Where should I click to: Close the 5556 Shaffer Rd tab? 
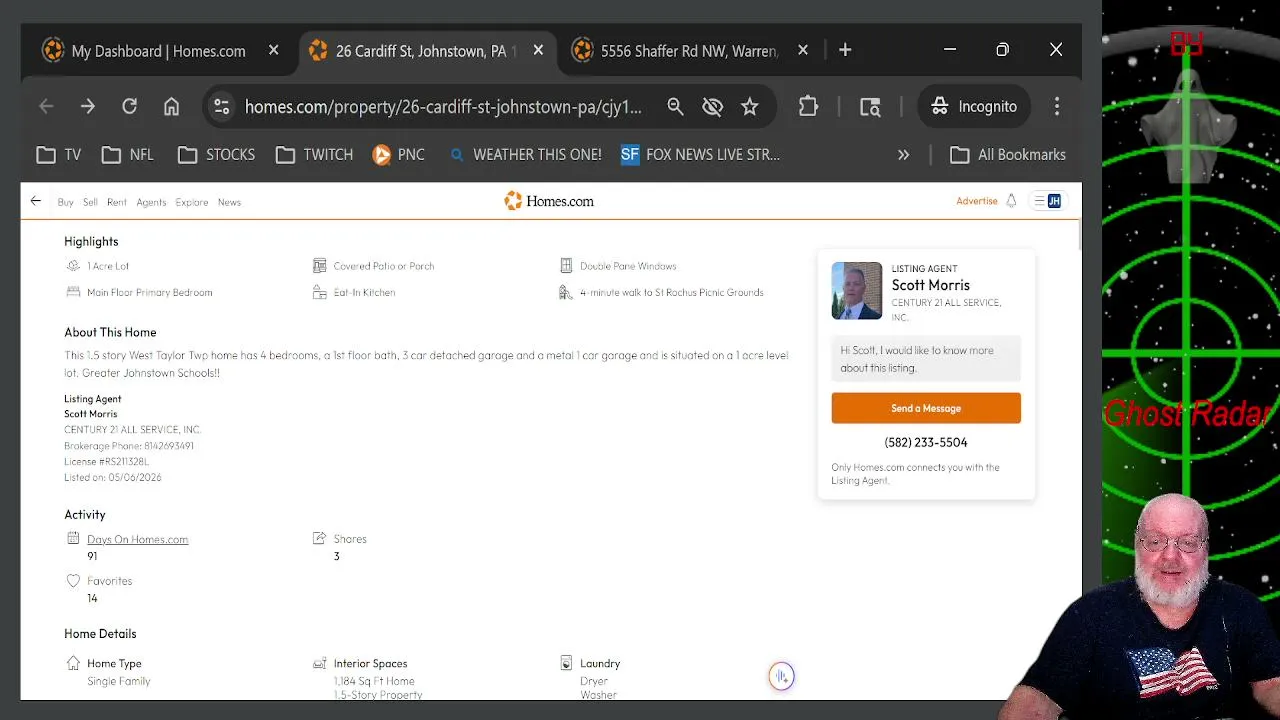[x=803, y=50]
